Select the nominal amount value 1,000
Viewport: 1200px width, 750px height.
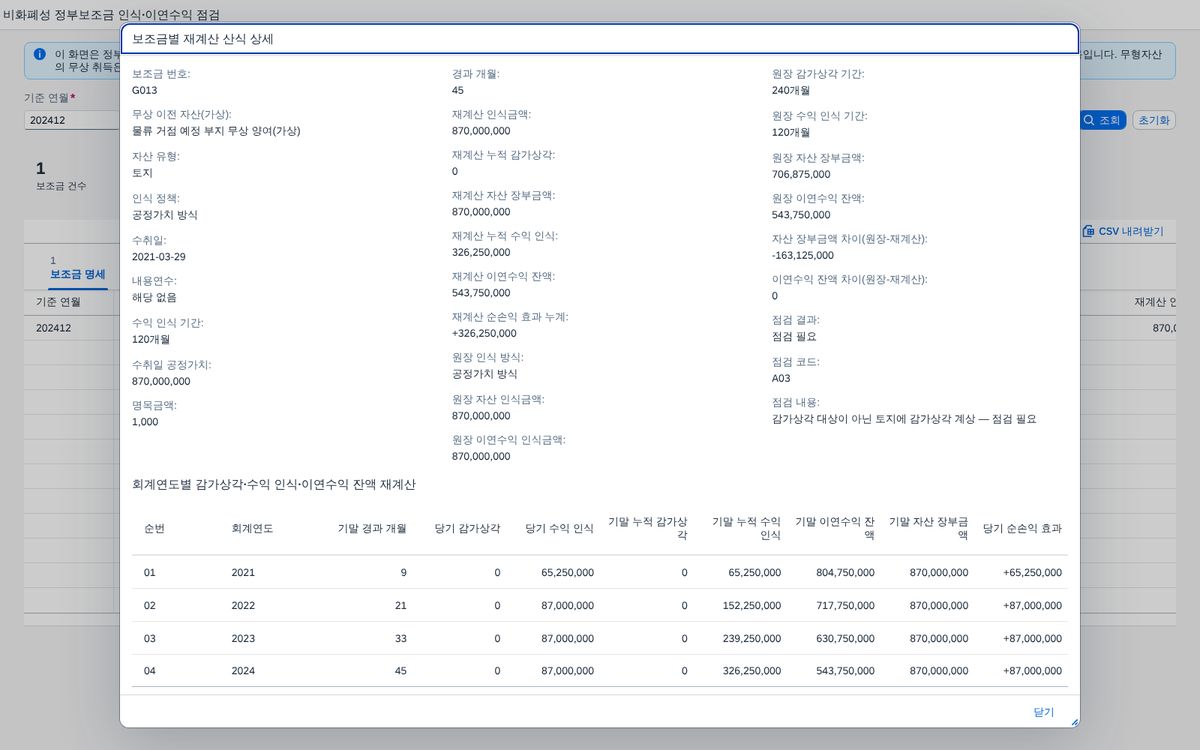tap(145, 422)
